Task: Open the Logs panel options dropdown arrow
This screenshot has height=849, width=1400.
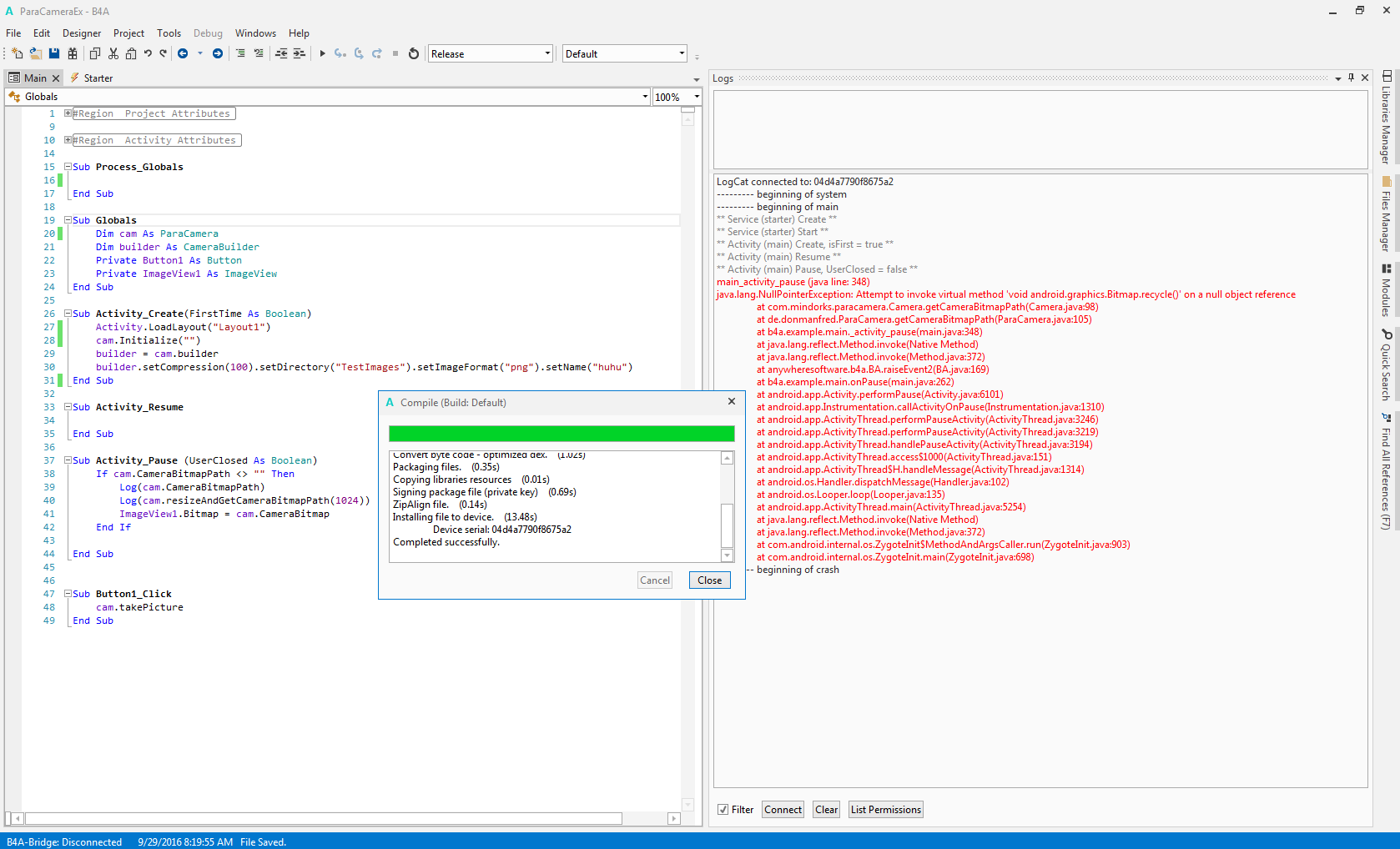Action: tap(1338, 78)
